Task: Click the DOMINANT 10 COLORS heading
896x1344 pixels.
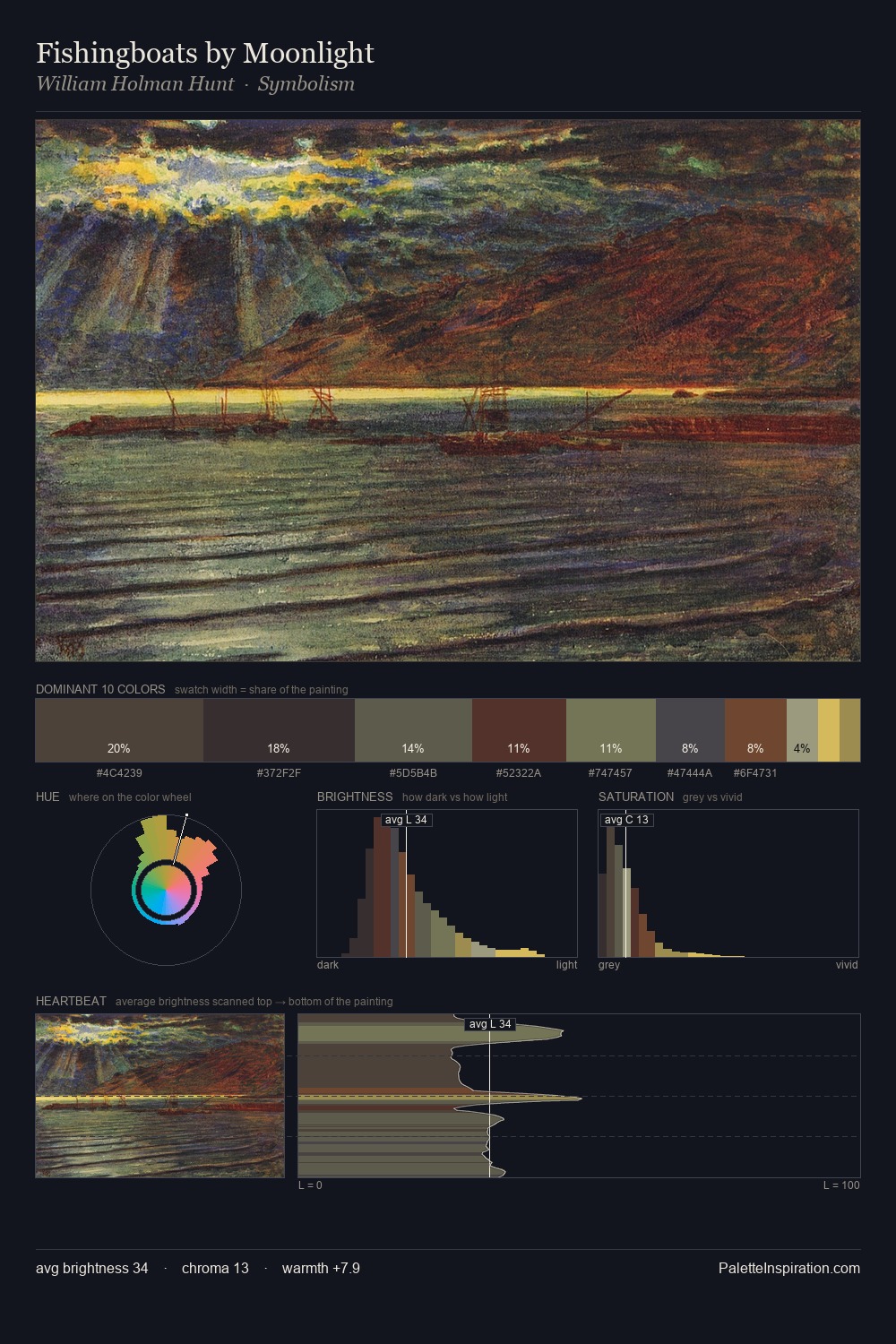Action: [100, 689]
